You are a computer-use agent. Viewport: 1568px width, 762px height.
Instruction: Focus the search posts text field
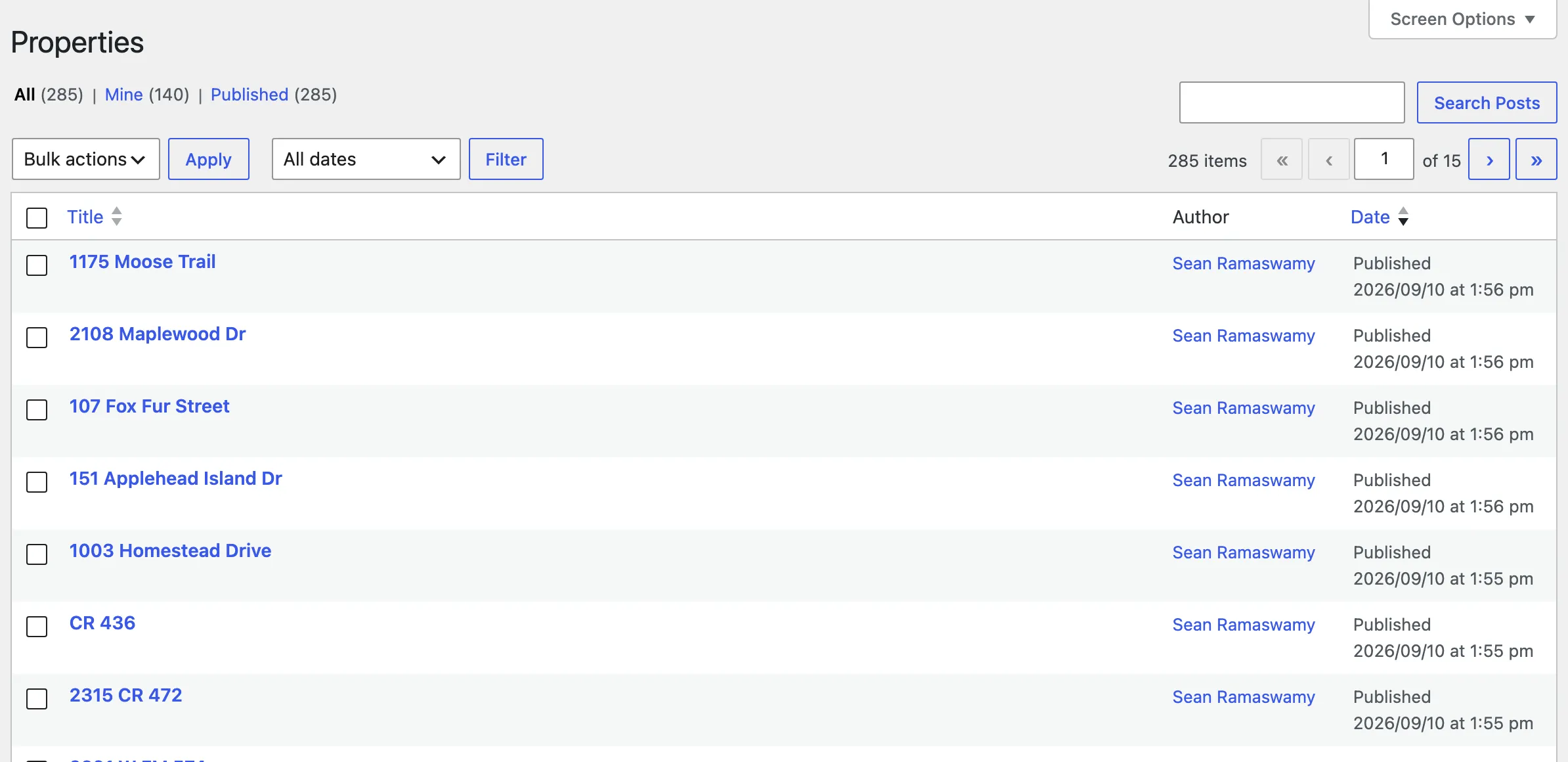pyautogui.click(x=1292, y=102)
